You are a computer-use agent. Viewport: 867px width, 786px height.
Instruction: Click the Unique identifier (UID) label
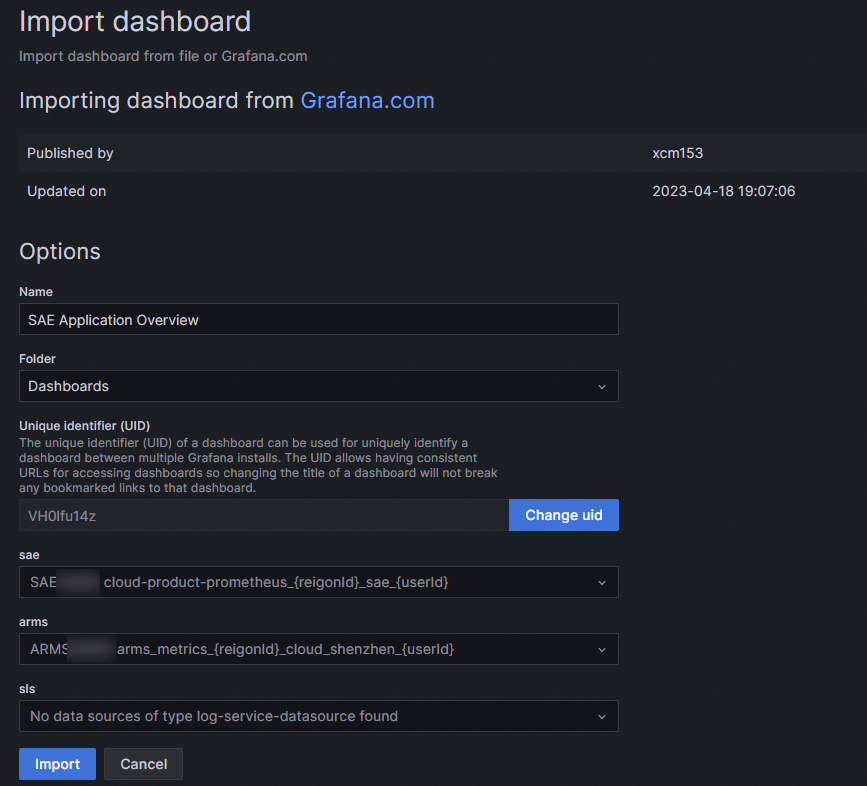(85, 426)
